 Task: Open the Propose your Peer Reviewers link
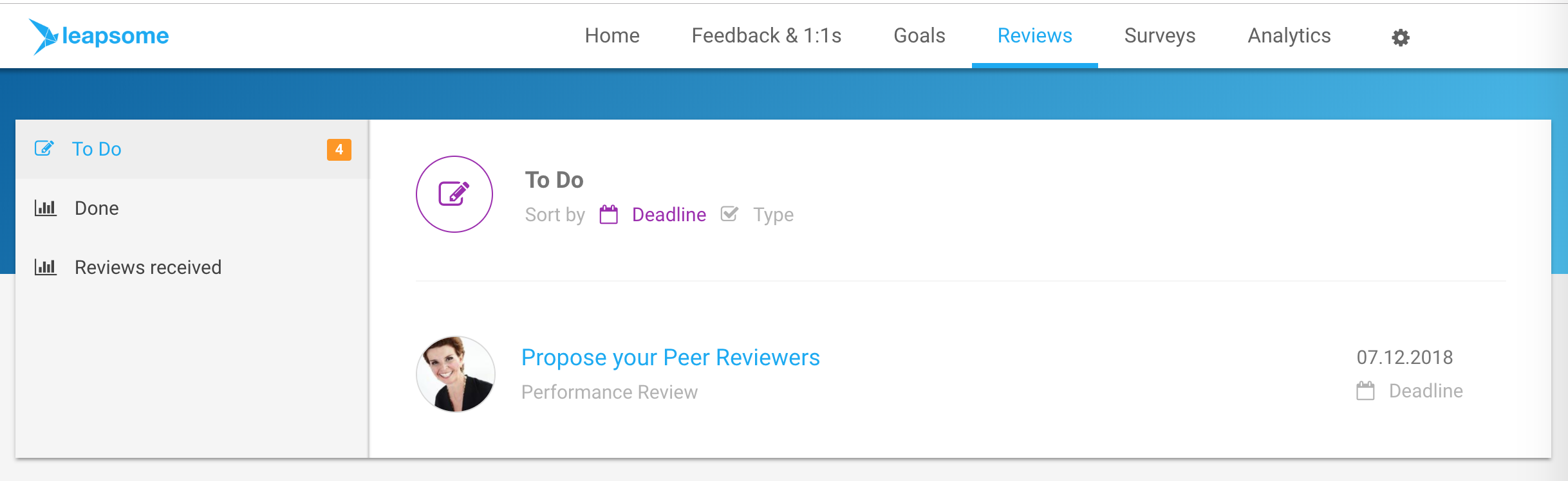[x=670, y=358]
